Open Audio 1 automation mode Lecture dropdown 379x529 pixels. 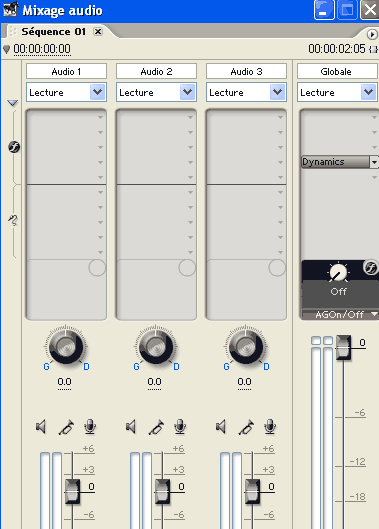coord(97,92)
